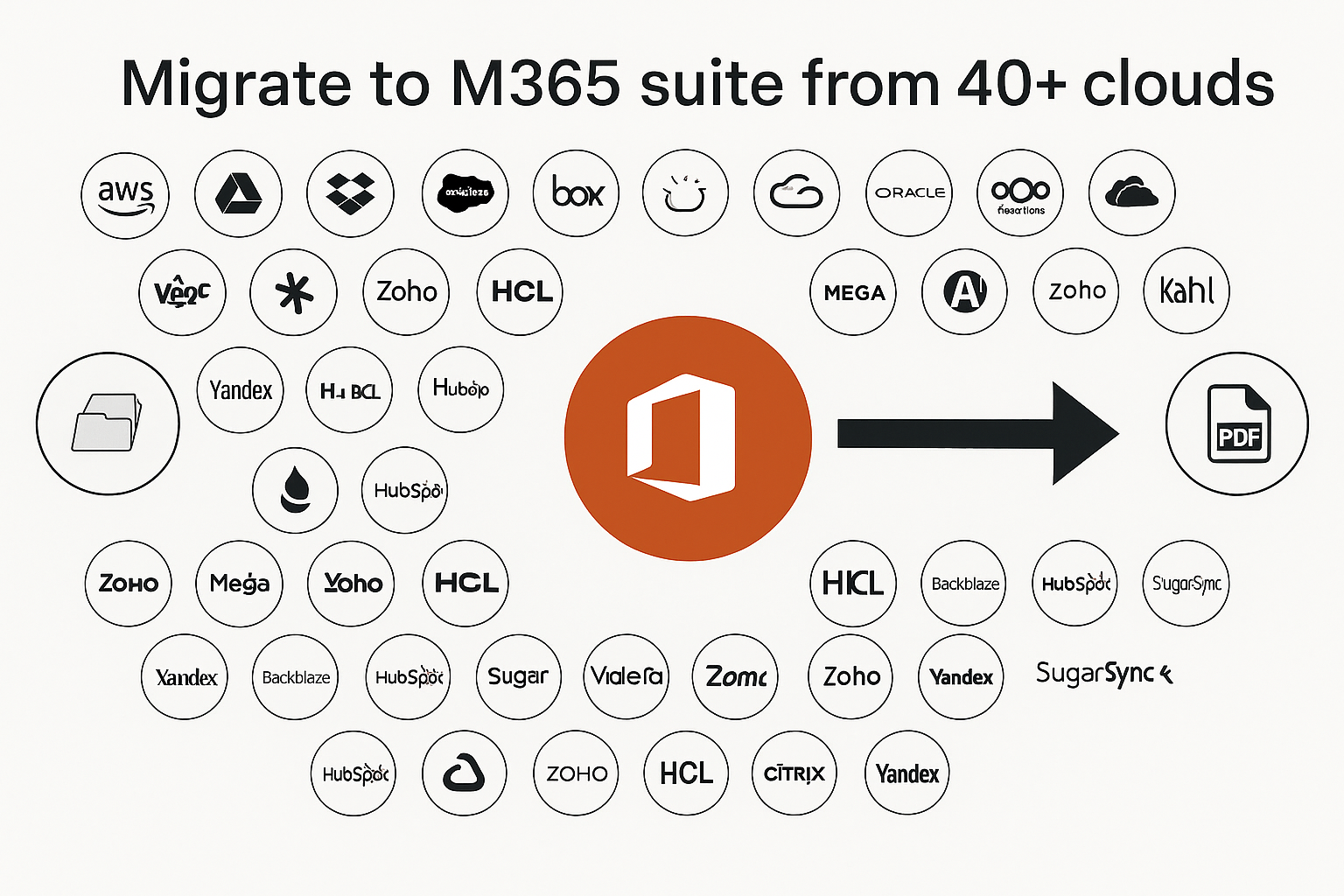This screenshot has width=1344, height=896.
Task: Click the Mega logo between ZOHO and Yoho
Action: (x=240, y=583)
